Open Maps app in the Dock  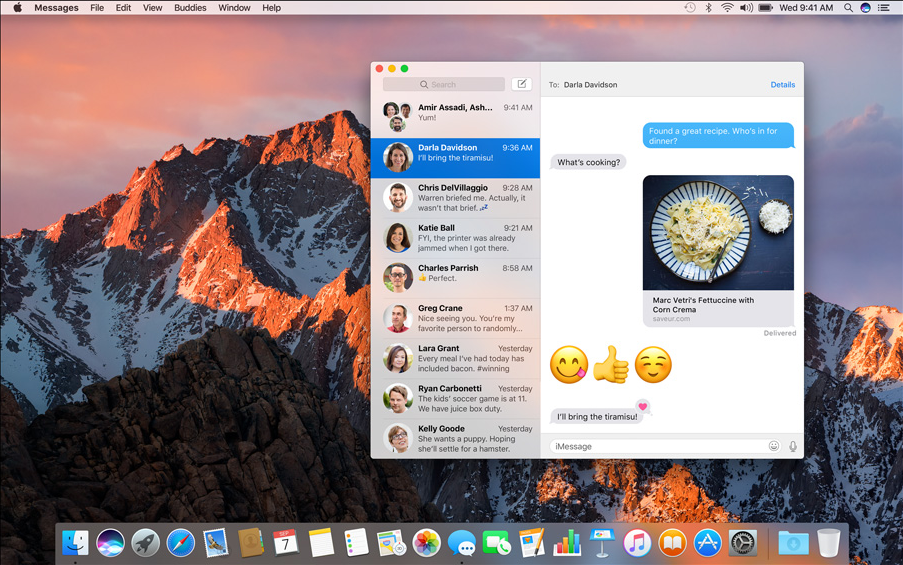[391, 542]
